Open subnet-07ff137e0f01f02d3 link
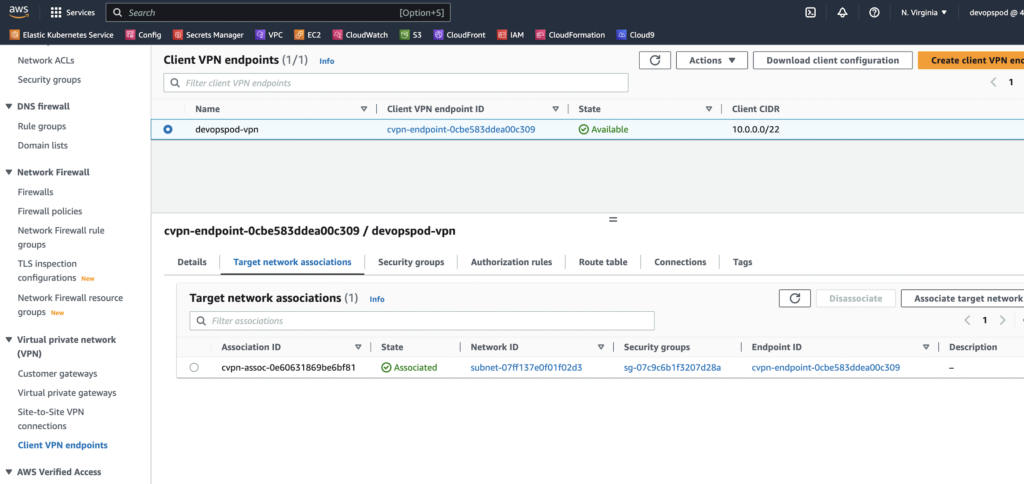 coord(526,368)
